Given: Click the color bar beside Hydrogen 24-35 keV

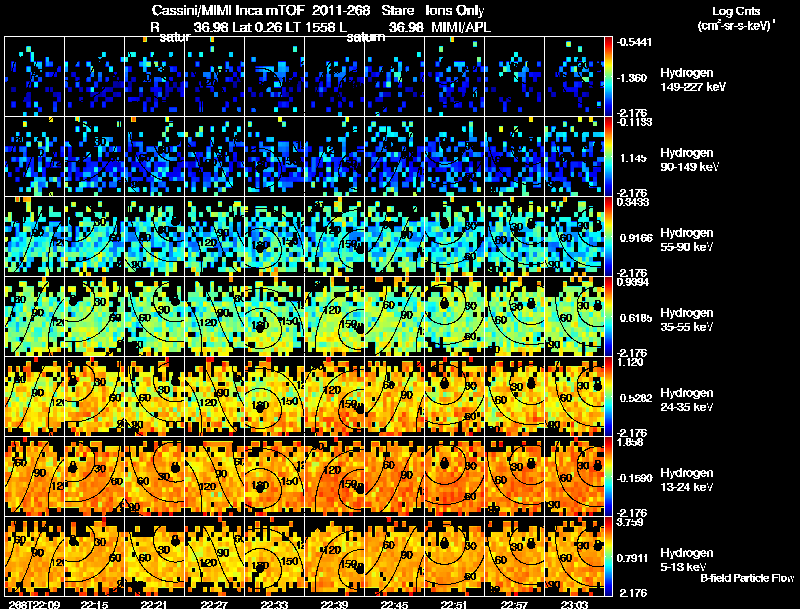Looking at the screenshot, I should 608,397.
